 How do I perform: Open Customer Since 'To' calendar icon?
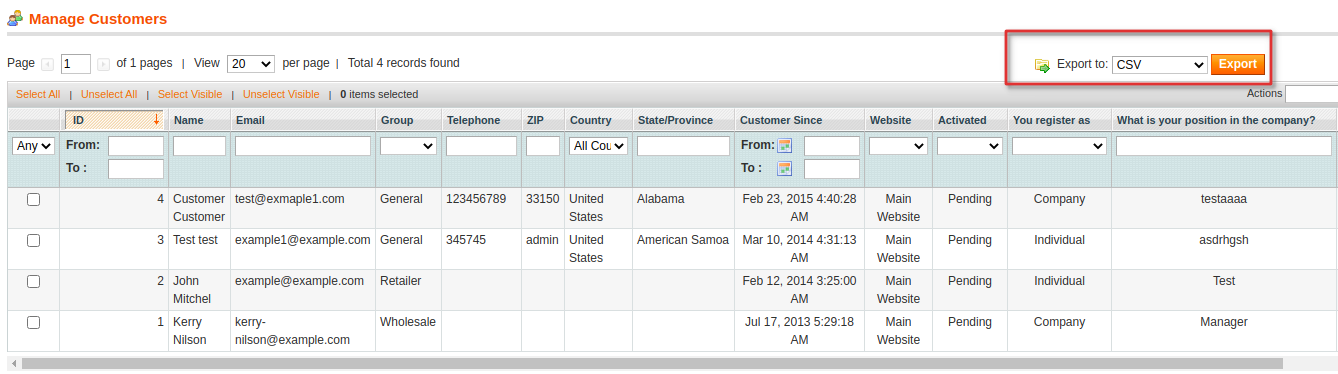coord(785,168)
